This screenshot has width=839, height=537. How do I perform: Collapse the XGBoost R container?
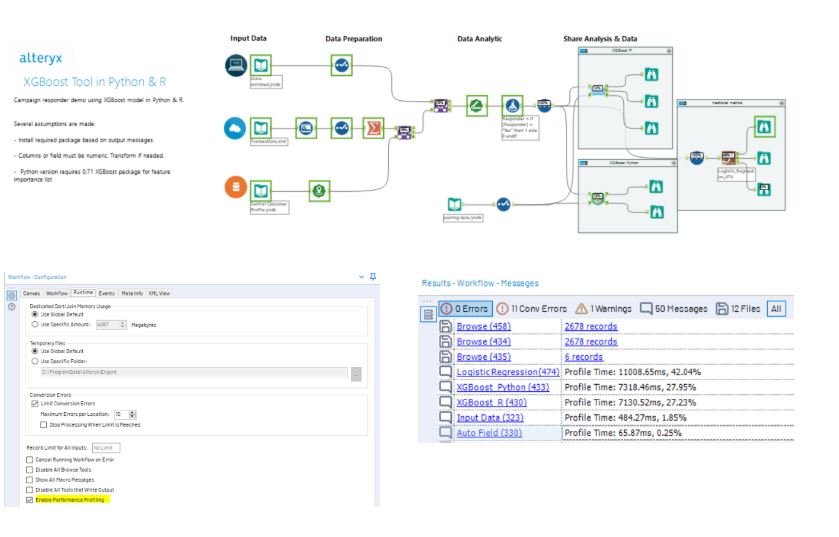669,51
